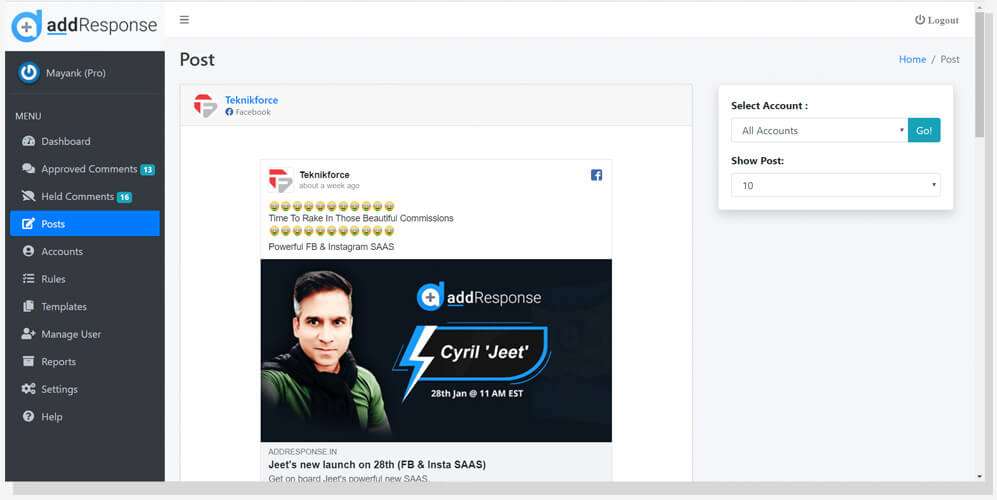Click the Dashboard gauge icon

coord(29,141)
